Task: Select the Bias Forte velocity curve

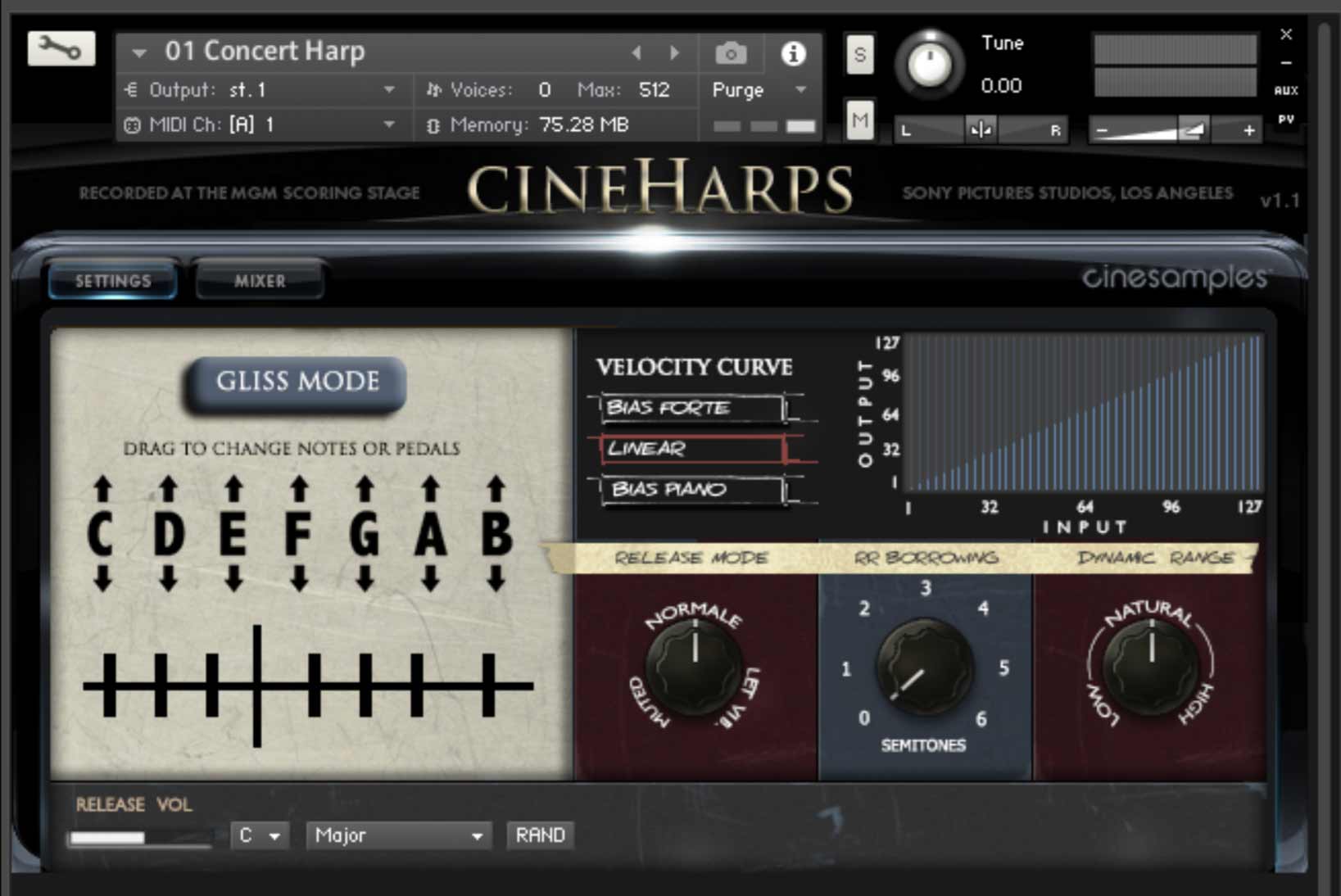Action: coord(692,407)
